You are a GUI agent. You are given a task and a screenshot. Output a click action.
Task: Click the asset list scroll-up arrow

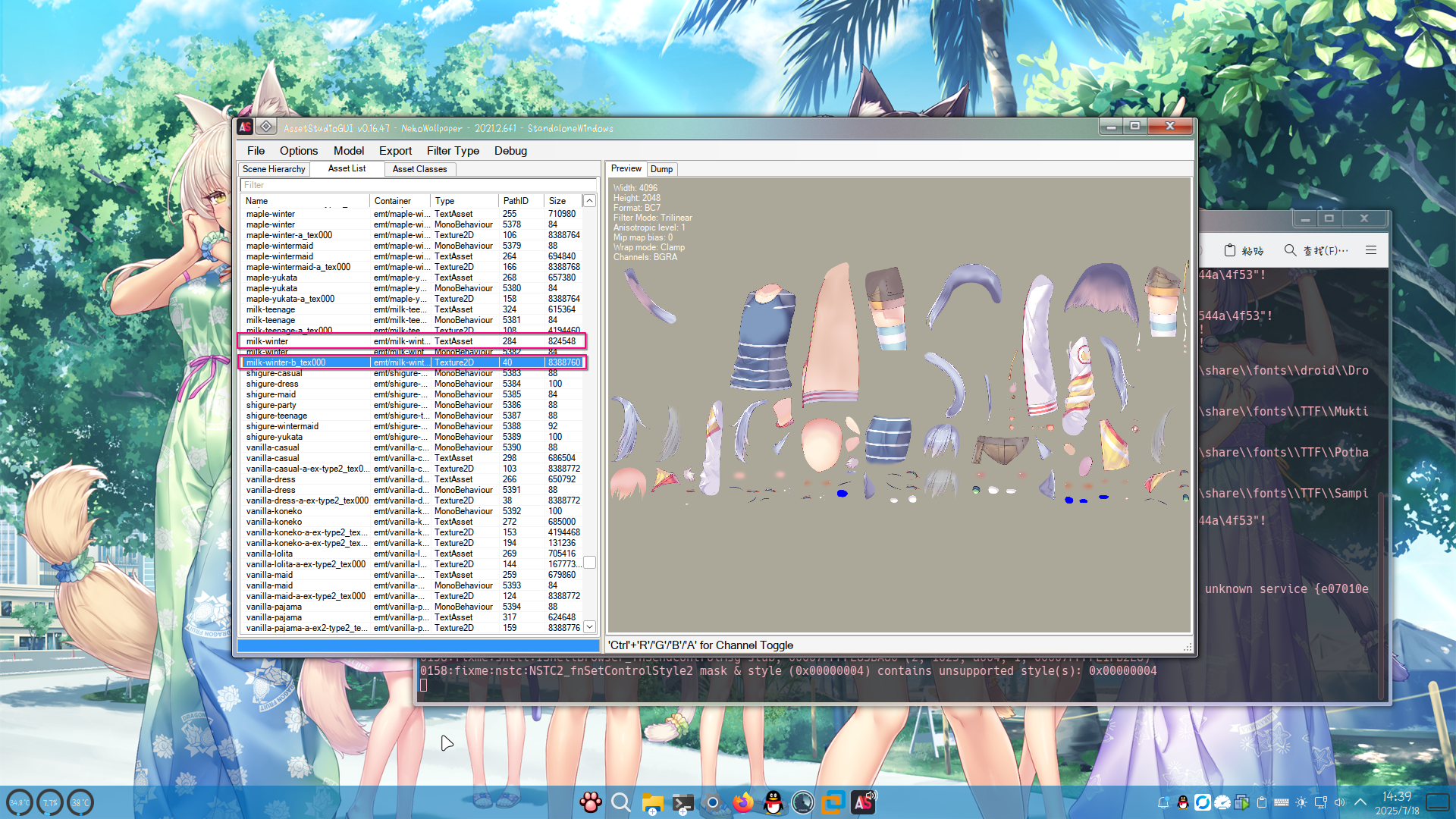589,201
